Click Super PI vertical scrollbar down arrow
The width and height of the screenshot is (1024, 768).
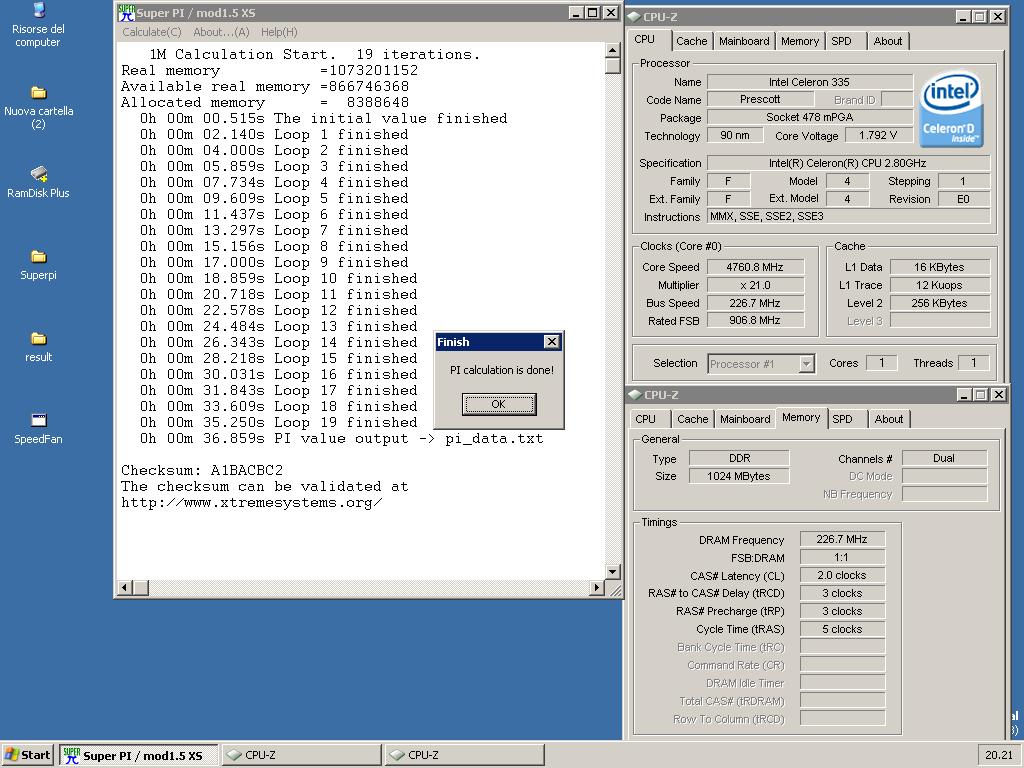coord(613,572)
